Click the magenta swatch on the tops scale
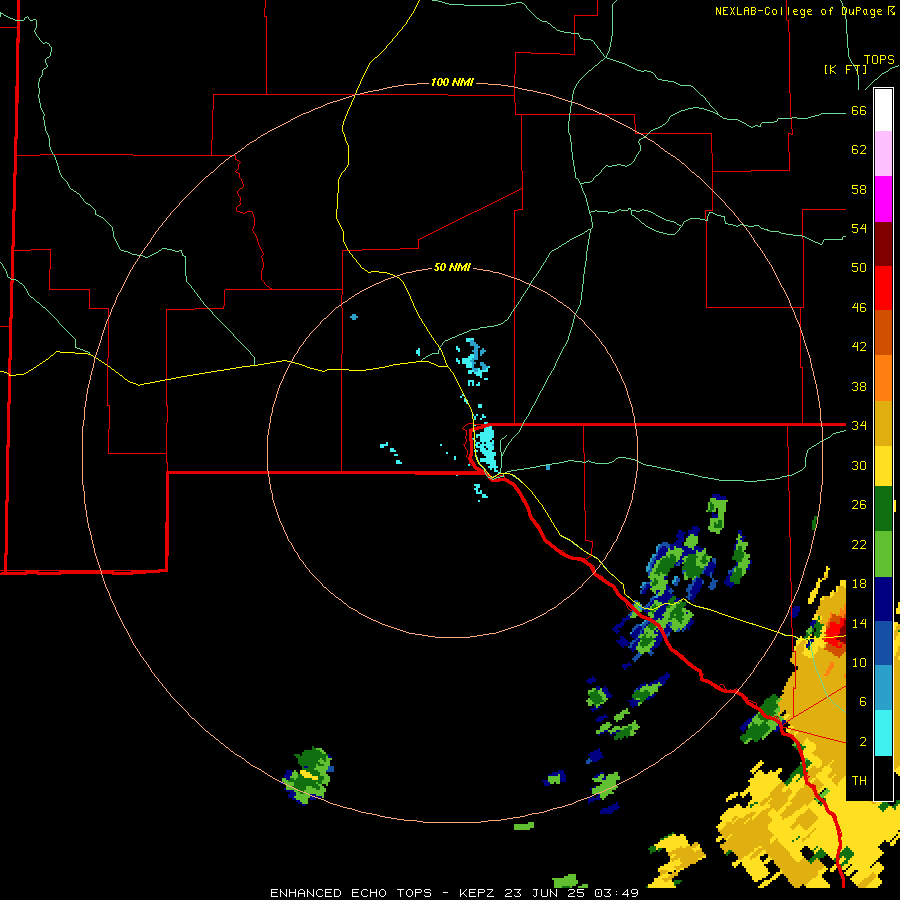This screenshot has height=900, width=900. coord(883,199)
